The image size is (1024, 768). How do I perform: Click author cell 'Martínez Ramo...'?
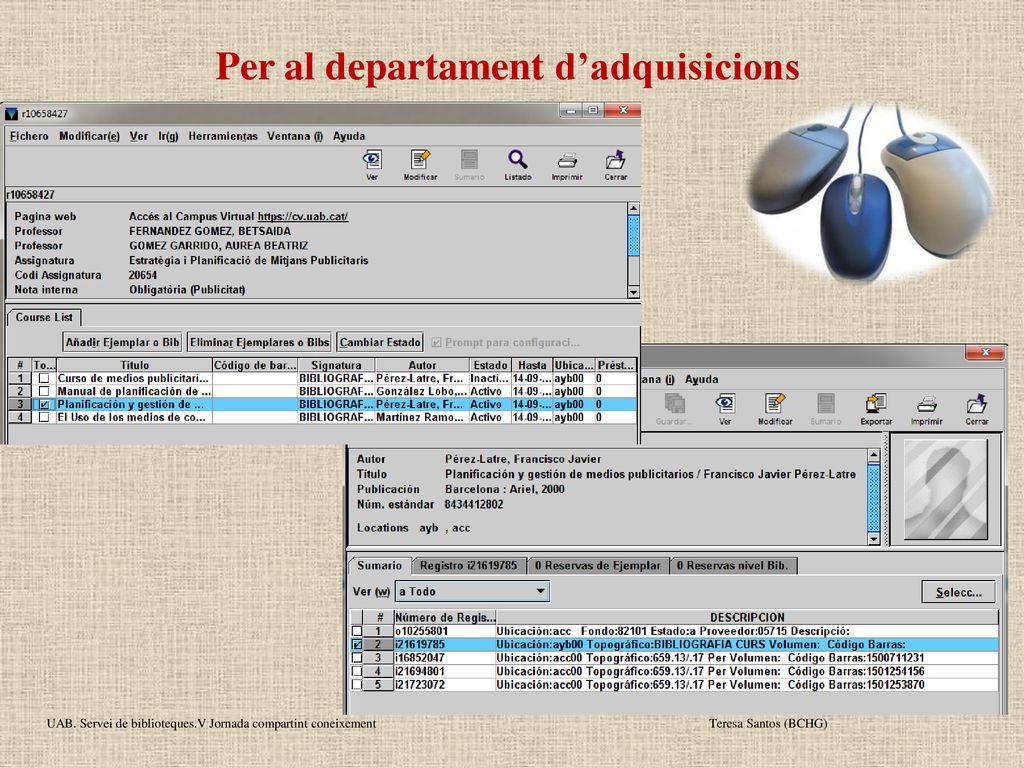point(422,417)
